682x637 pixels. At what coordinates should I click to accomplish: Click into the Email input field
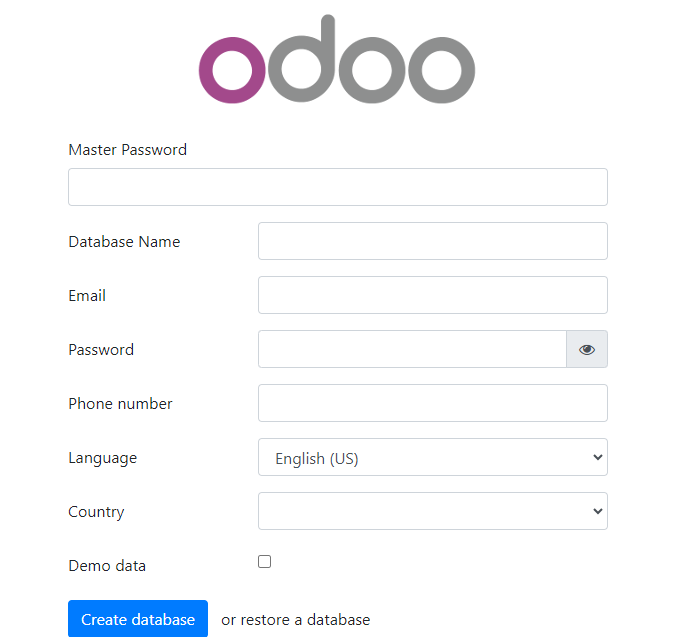(x=433, y=295)
